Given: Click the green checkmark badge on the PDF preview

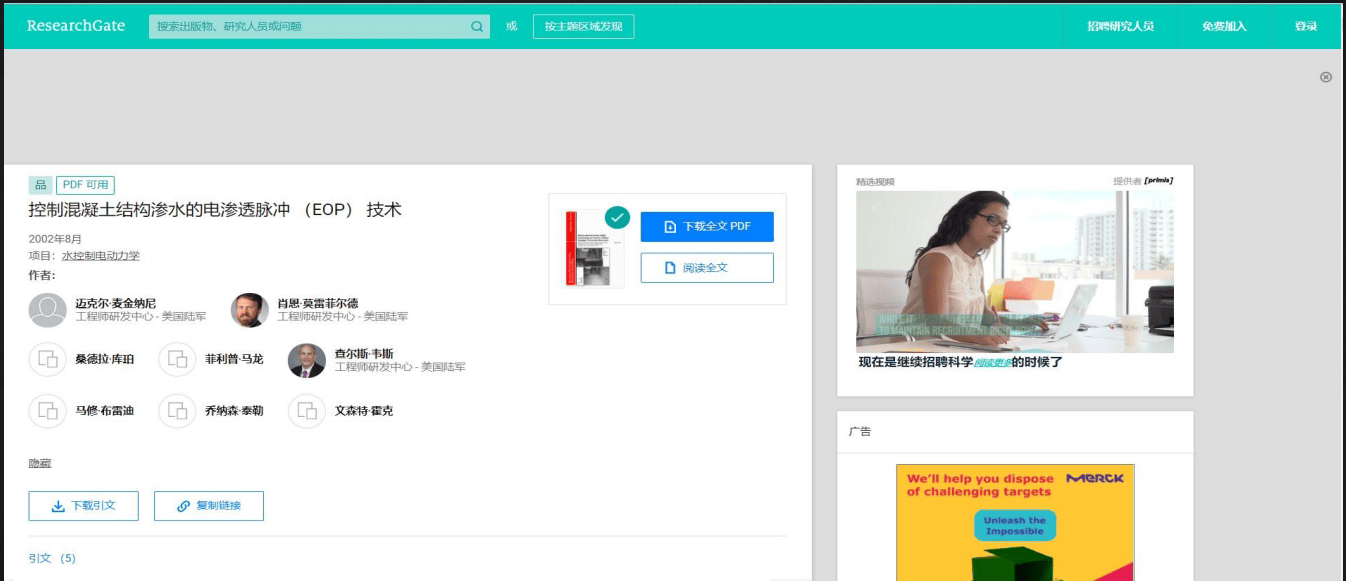Looking at the screenshot, I should (618, 216).
